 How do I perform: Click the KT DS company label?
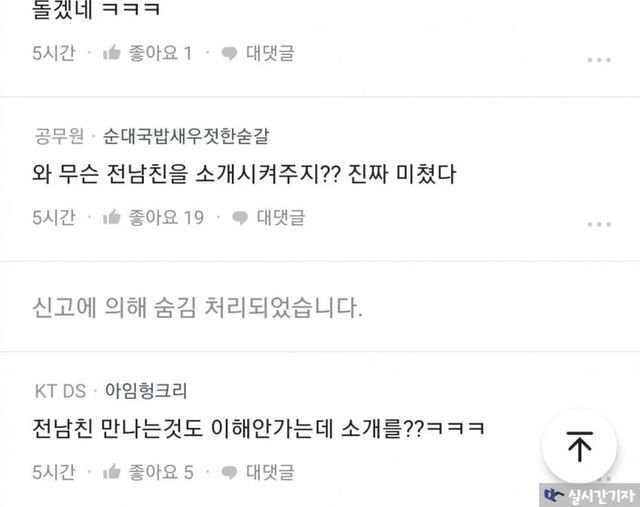point(60,391)
